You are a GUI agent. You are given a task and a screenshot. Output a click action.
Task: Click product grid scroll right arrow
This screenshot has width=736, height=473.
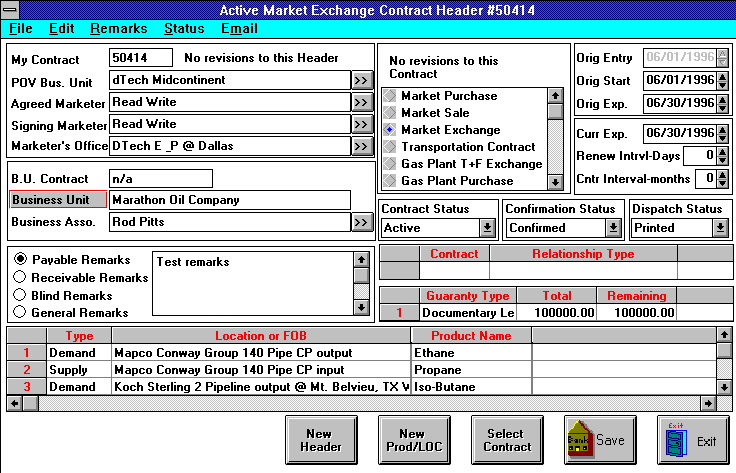(x=708, y=403)
